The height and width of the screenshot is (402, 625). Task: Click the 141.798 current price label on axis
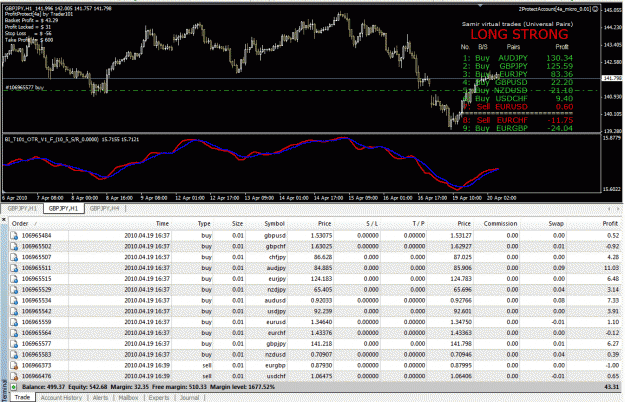point(612,78)
